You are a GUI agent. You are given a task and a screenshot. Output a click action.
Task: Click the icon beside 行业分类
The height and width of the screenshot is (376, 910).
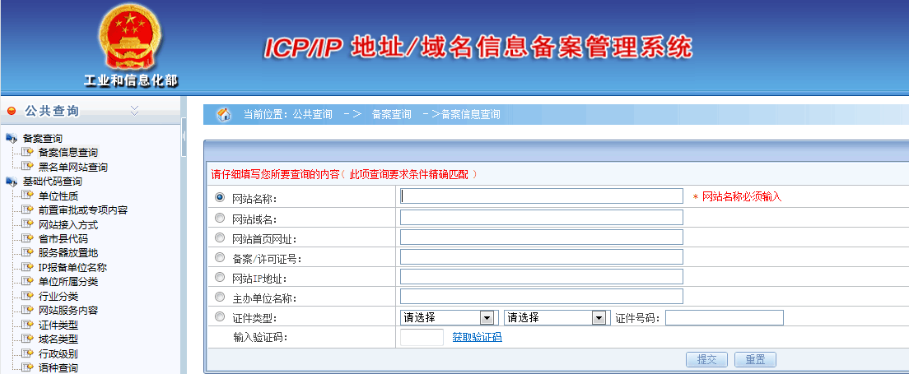click(x=27, y=296)
